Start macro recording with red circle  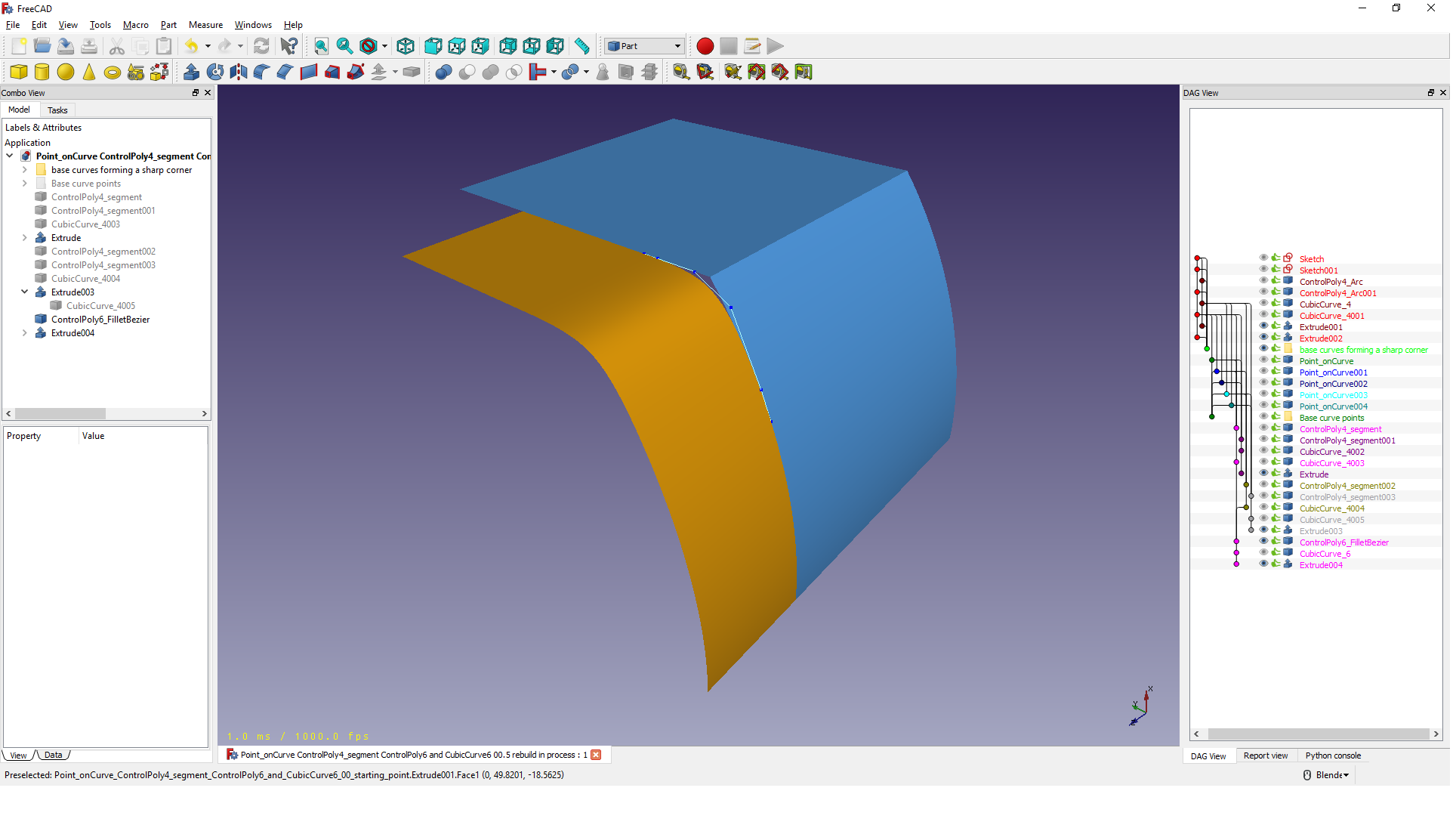[x=705, y=46]
